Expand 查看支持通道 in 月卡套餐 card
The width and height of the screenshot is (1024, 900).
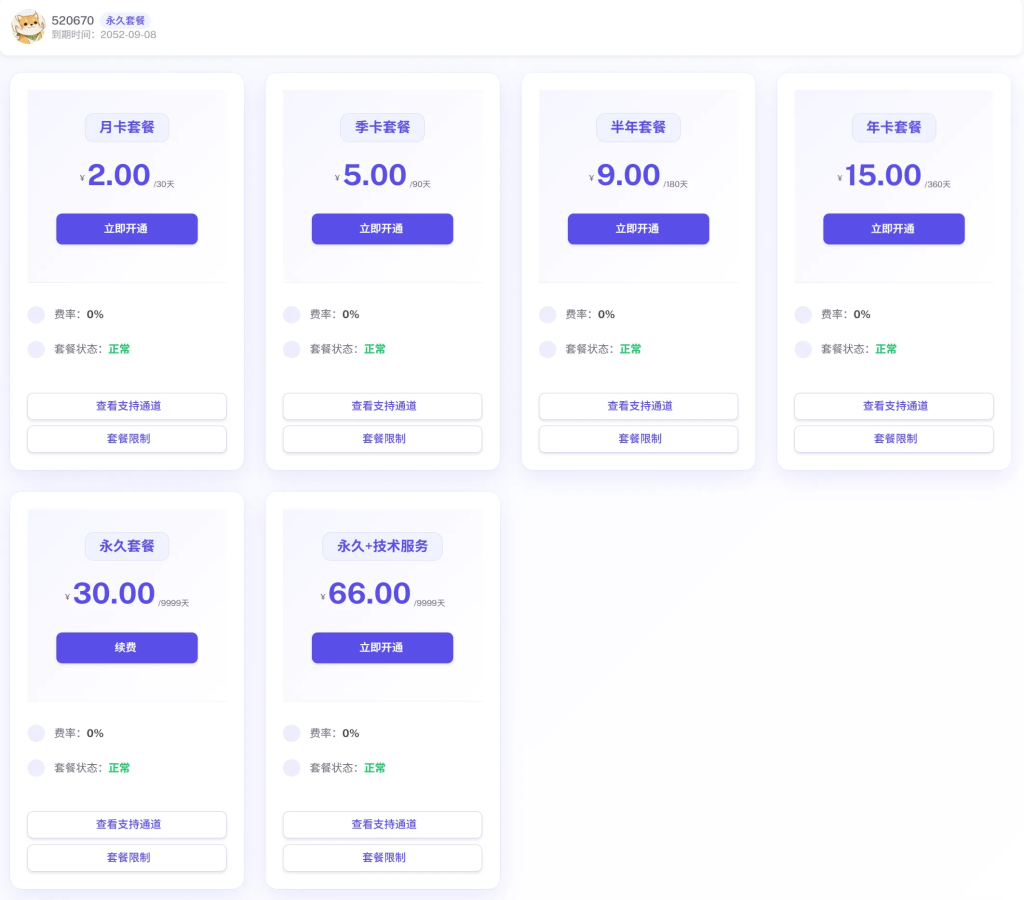(127, 406)
